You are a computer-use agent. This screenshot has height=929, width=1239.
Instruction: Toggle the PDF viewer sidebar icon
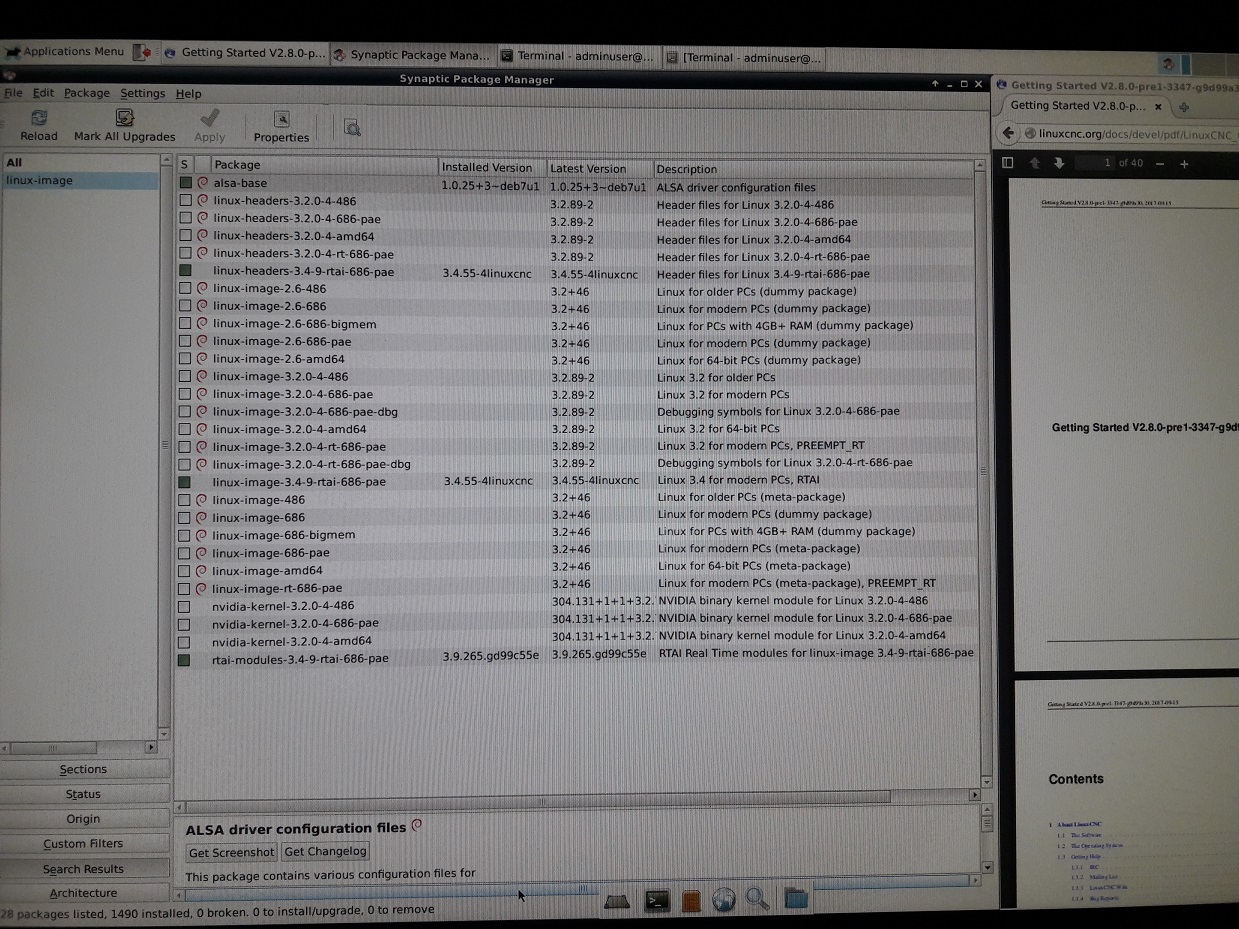pos(1007,163)
